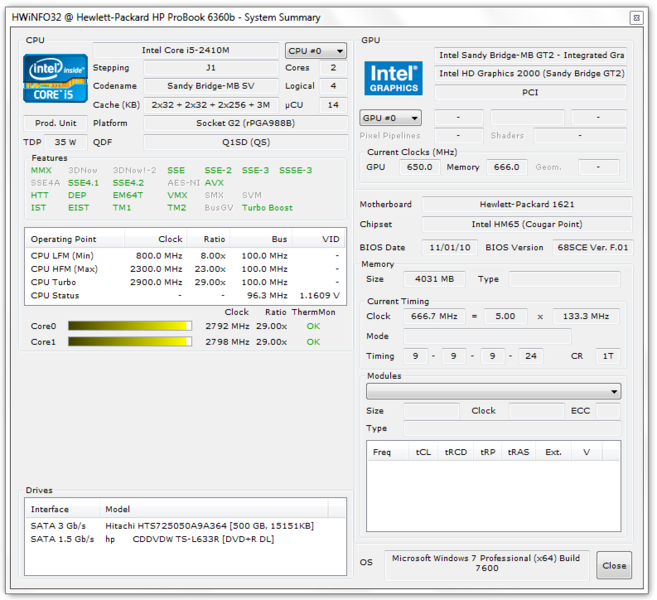Viewport: 657px width, 600px height.
Task: Click the Core1 clock 2798 MHz value
Action: point(227,342)
